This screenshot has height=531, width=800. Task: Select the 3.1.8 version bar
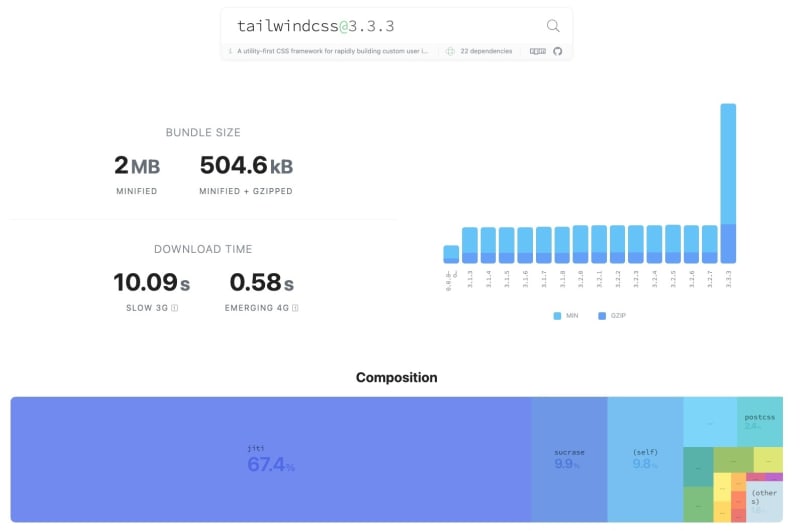point(562,245)
